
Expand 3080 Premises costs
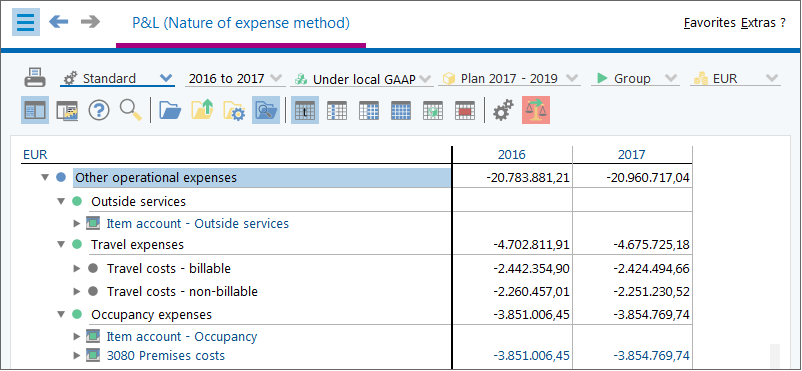pyautogui.click(x=77, y=355)
